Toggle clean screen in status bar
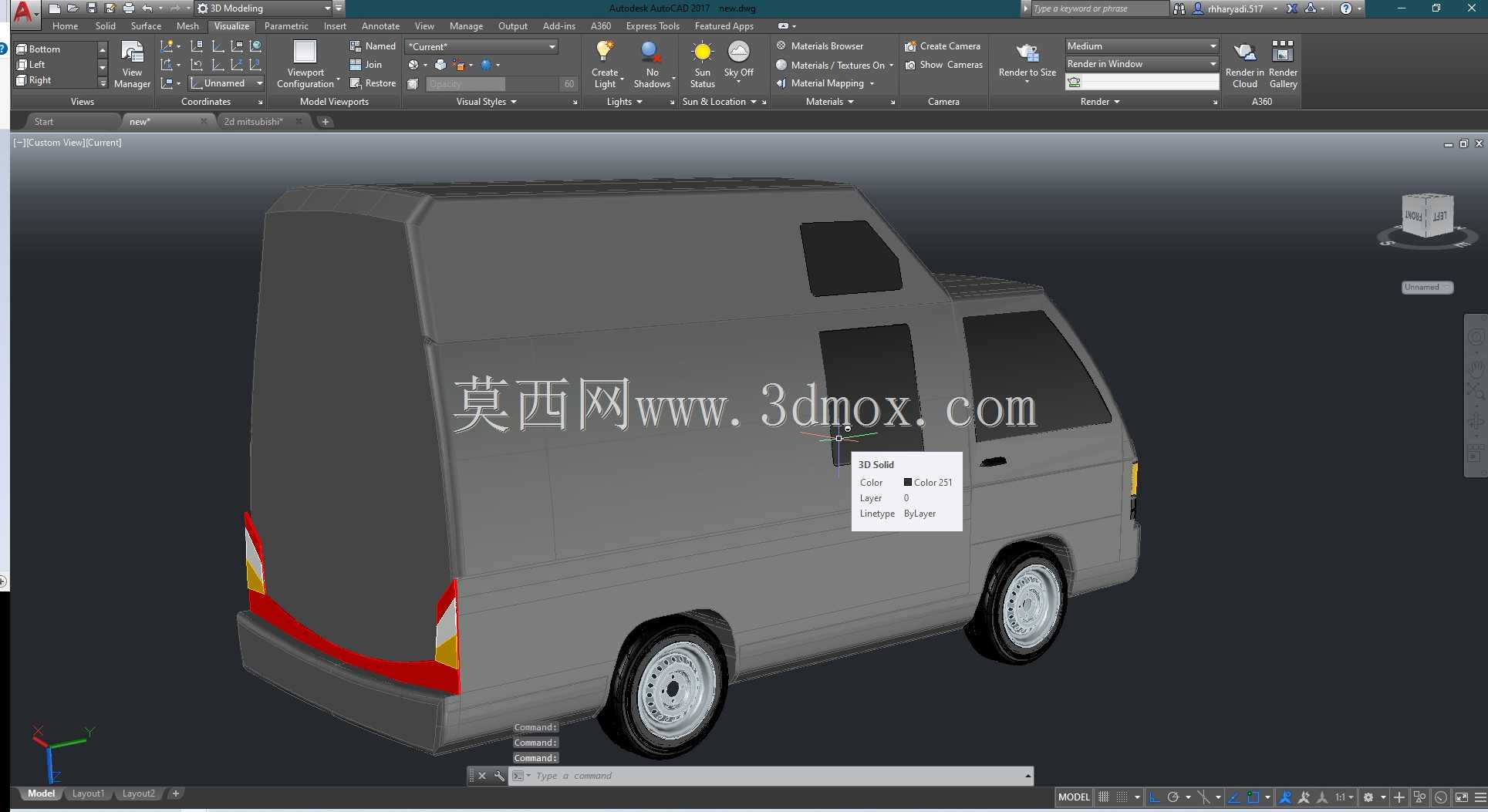1488x812 pixels. (x=1462, y=797)
